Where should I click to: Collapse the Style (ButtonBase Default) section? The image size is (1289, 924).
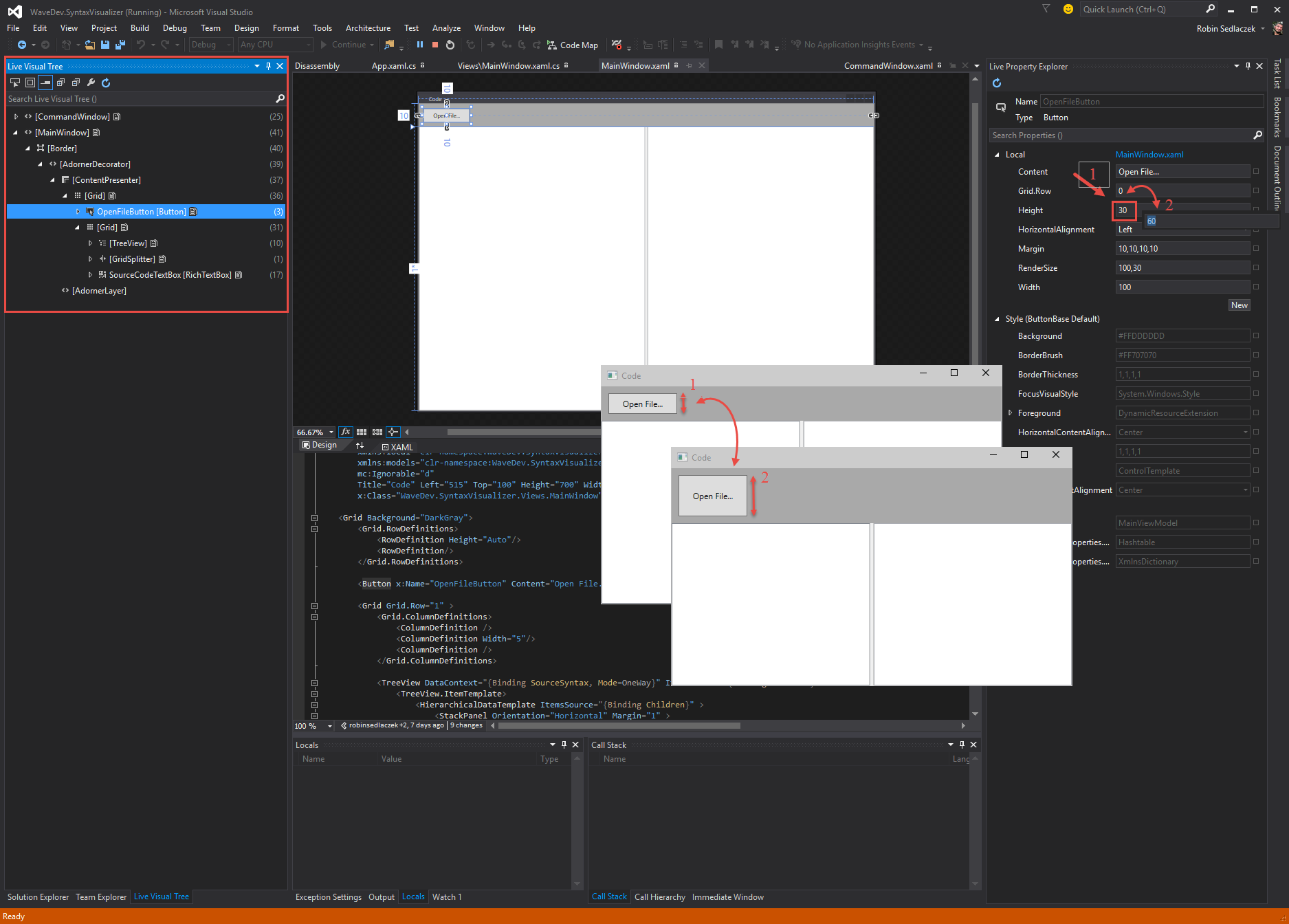tap(997, 319)
